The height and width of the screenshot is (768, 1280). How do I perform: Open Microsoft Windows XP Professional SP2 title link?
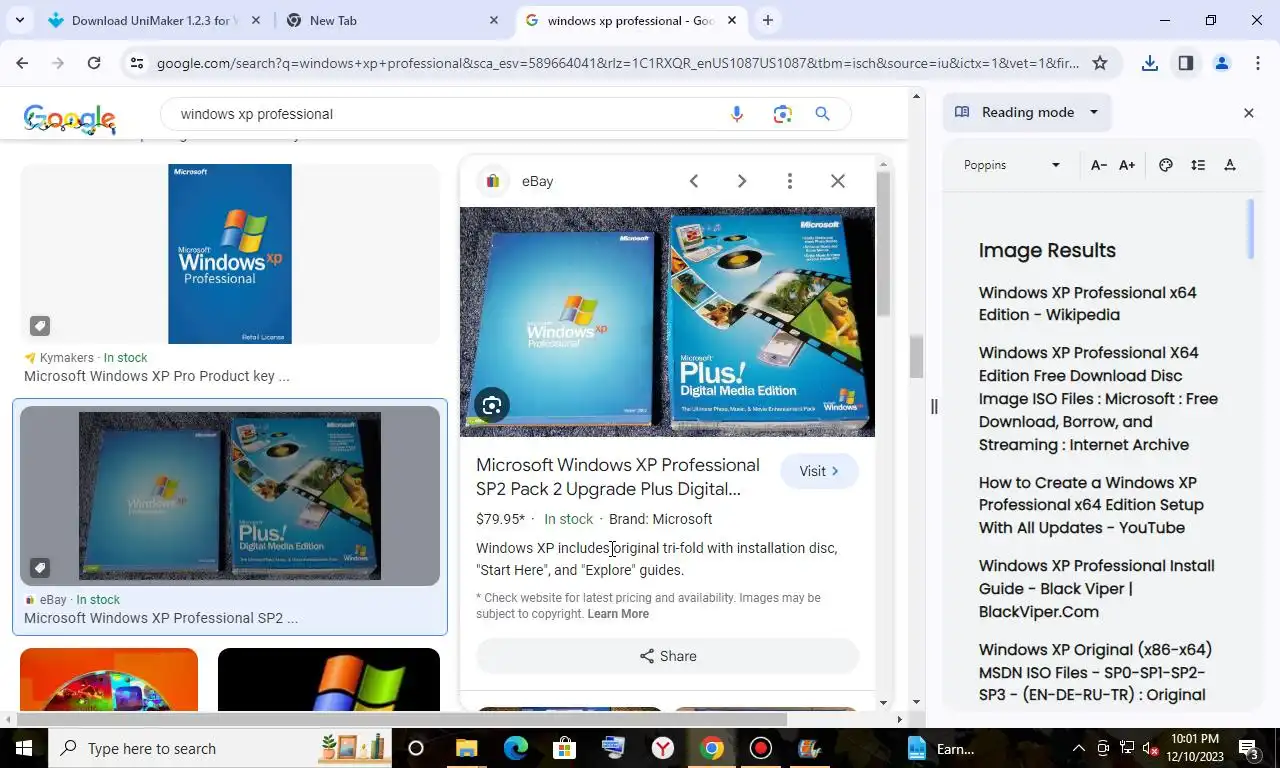[x=618, y=477]
